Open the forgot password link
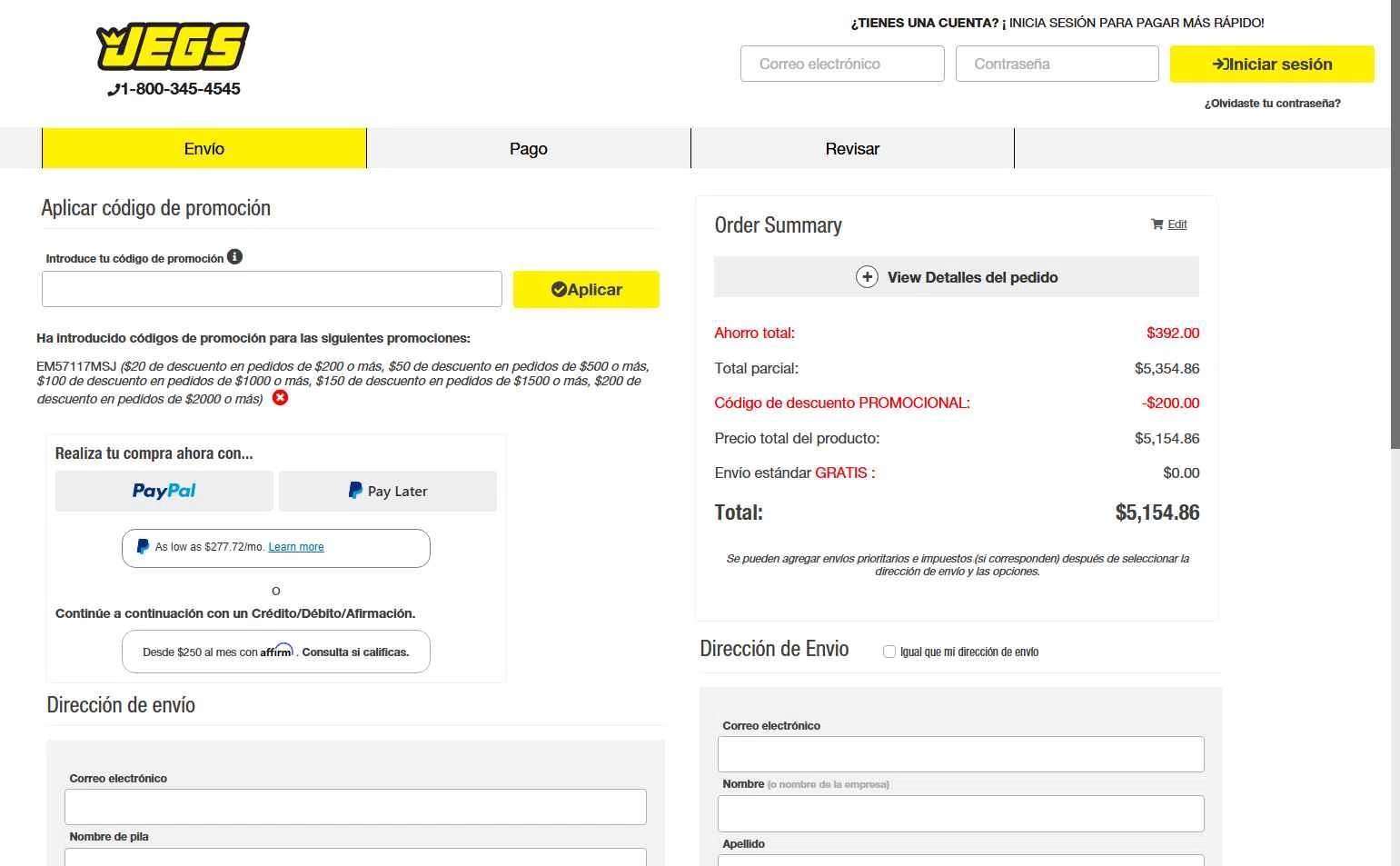 [x=1272, y=104]
